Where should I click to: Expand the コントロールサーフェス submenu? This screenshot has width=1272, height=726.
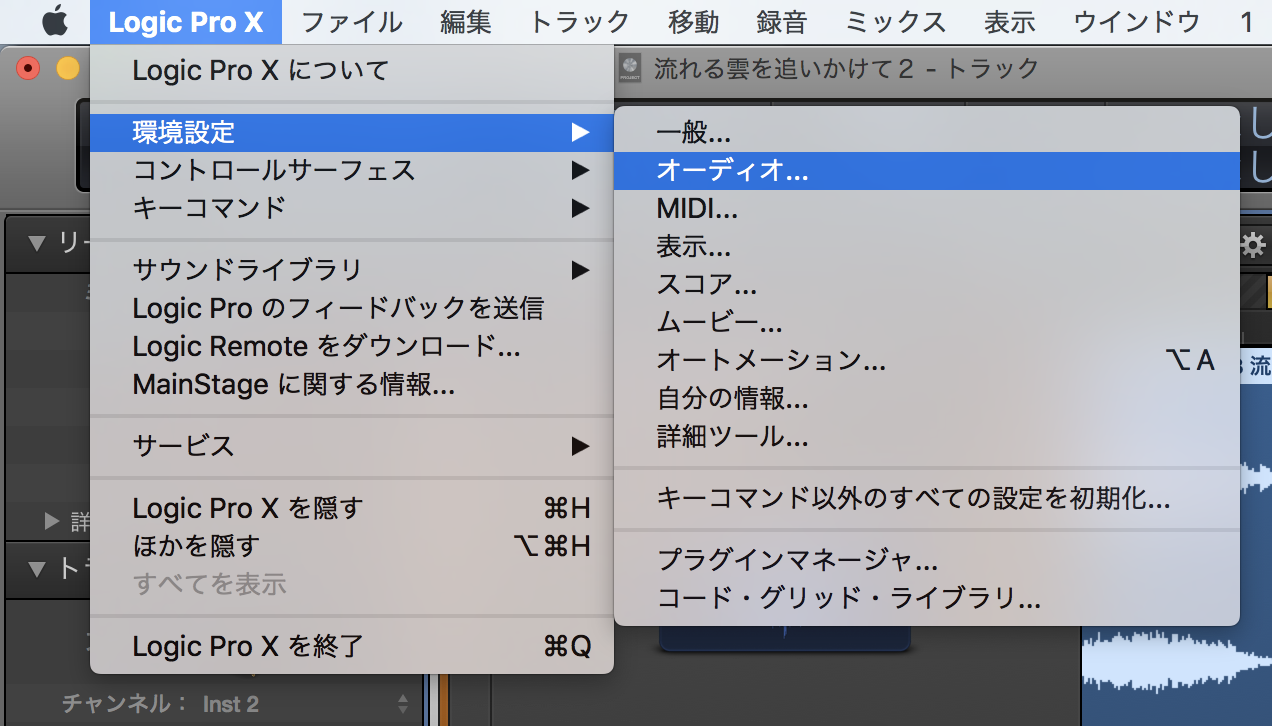[x=351, y=170]
